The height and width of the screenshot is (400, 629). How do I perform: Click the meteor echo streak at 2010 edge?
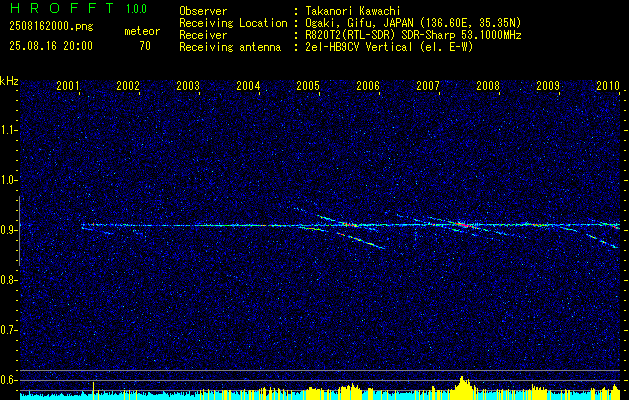[603, 241]
